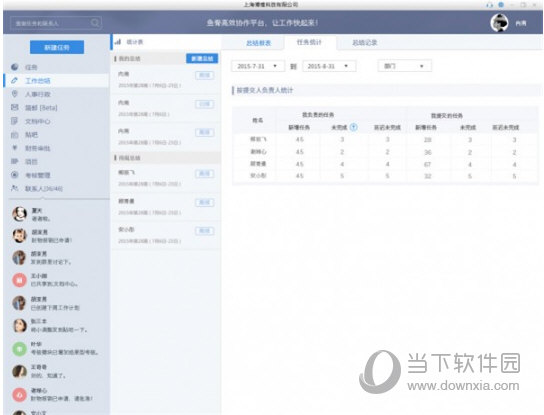The image size is (544, 415).
Task: Click 我的总结 section header
Action: pyautogui.click(x=129, y=59)
